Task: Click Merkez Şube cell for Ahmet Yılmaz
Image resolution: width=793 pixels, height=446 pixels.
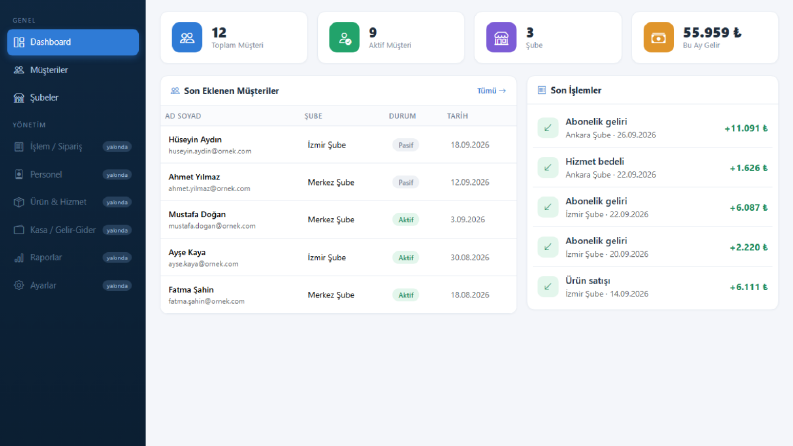Action: coord(331,183)
